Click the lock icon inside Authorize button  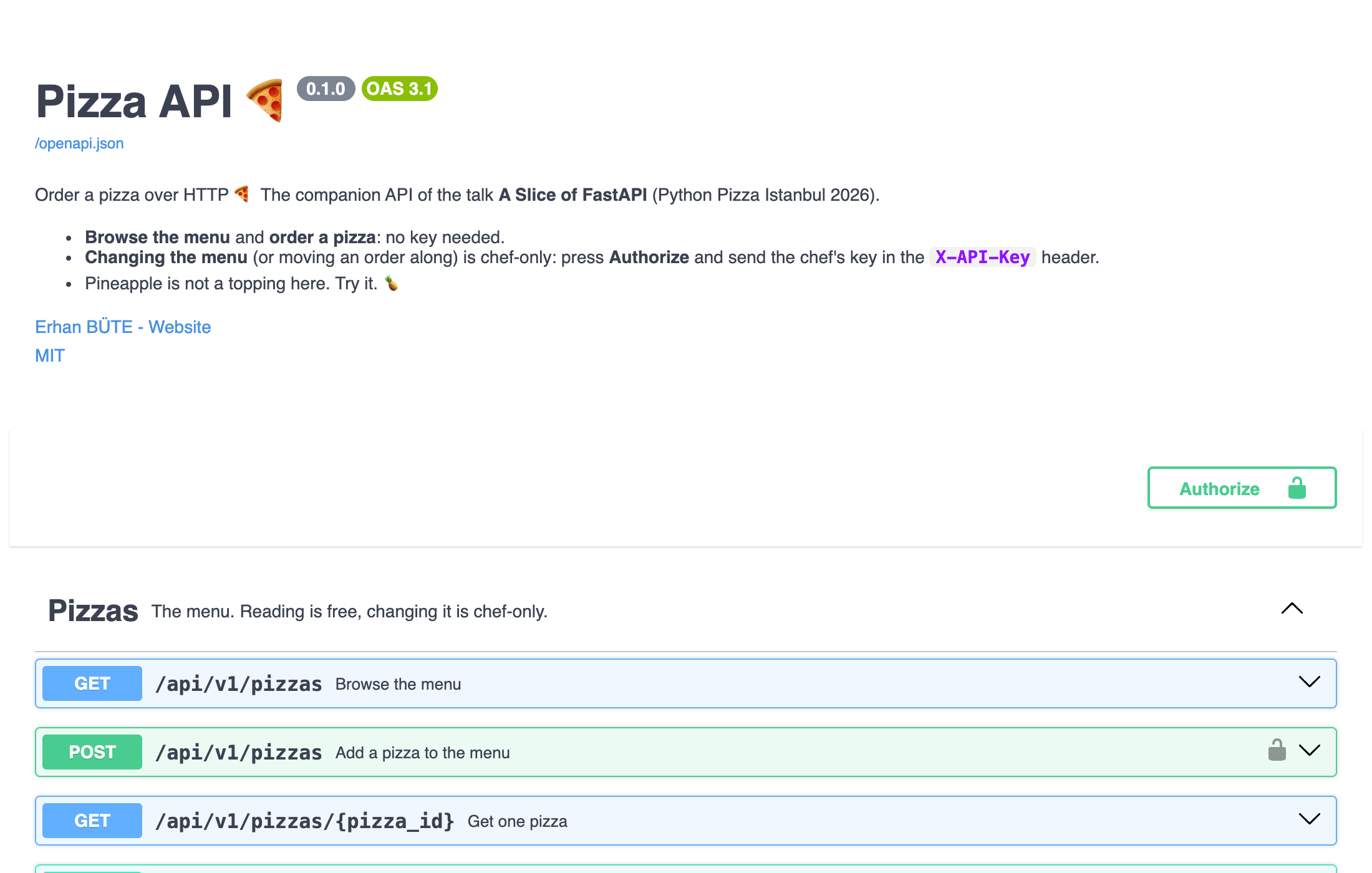(1297, 488)
